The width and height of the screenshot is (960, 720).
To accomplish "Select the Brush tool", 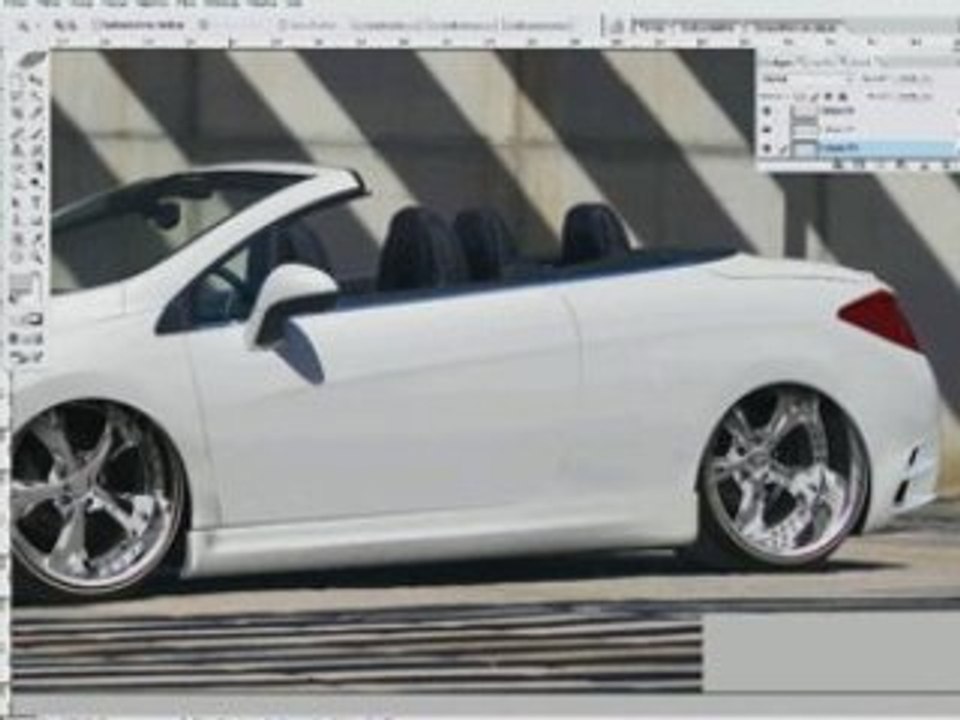I will point(36,132).
